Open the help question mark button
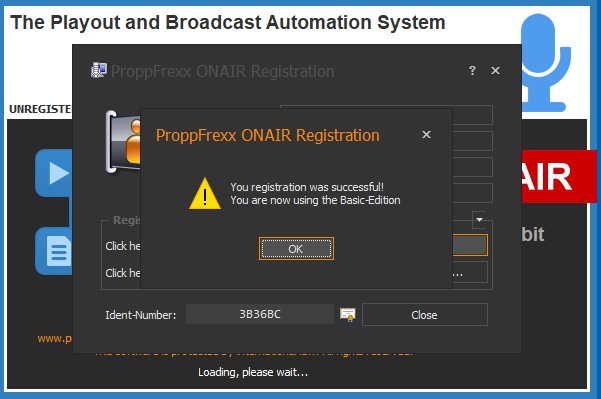 [x=472, y=71]
